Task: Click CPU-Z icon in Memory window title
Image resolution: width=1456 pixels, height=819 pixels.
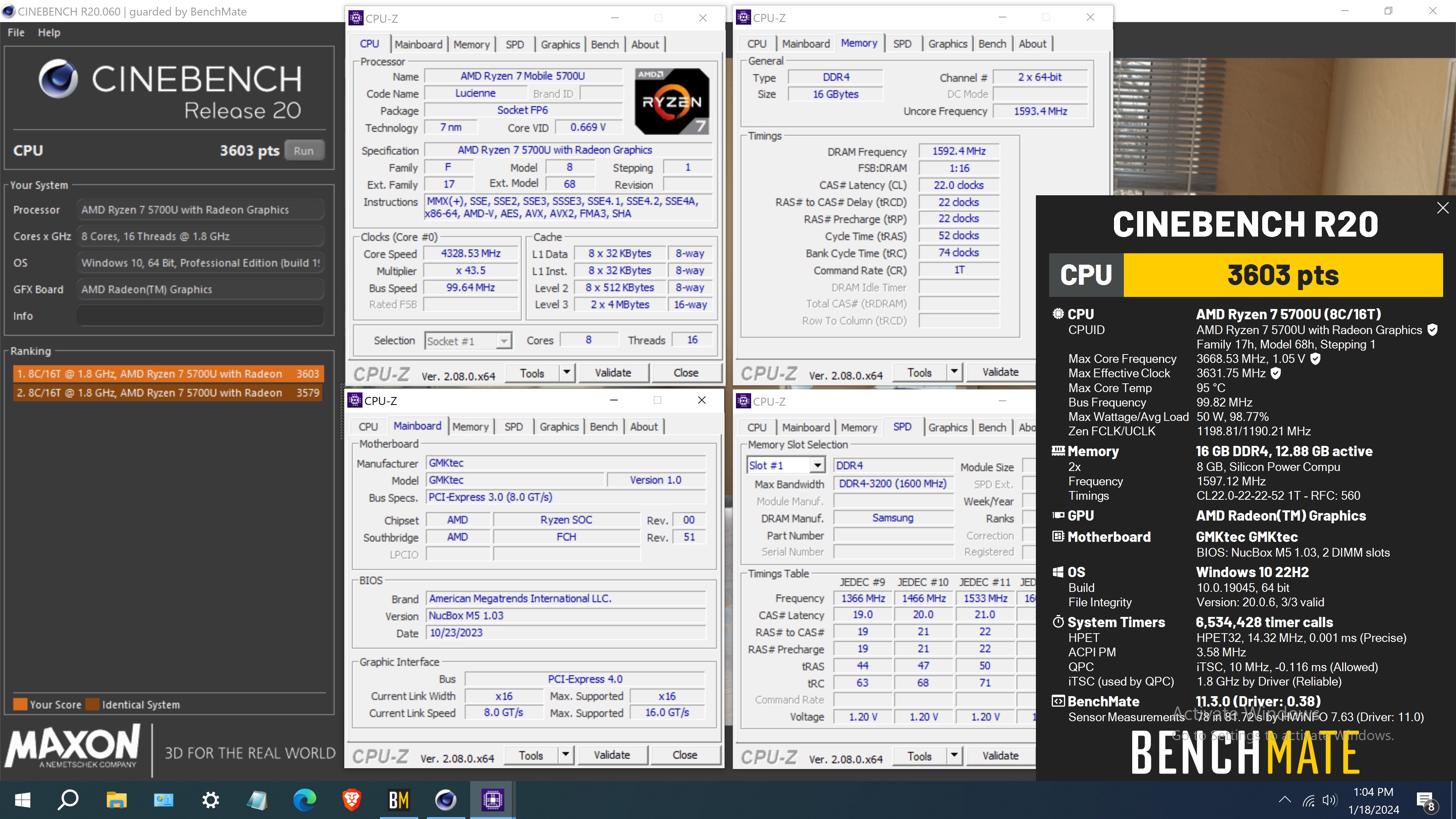Action: tap(743, 17)
